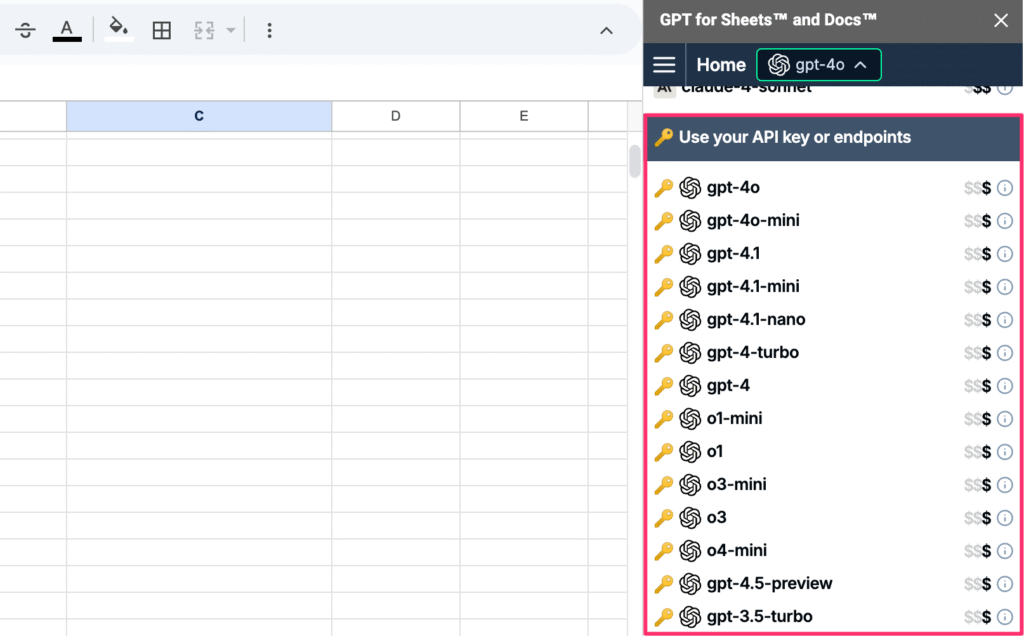Open the info icon for gpt-4-turbo
Viewport: 1024px width, 636px height.
click(1005, 353)
